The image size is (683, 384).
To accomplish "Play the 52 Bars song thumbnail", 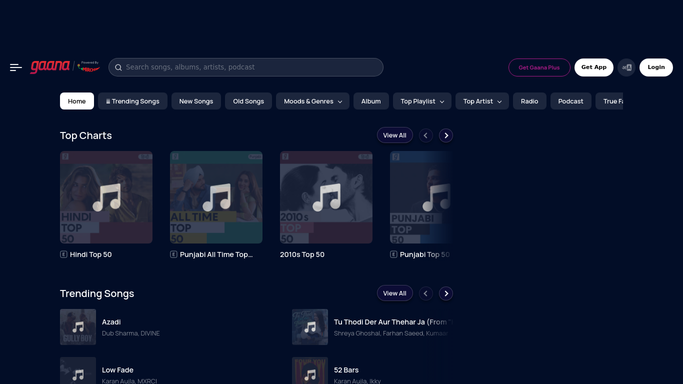I will pyautogui.click(x=310, y=371).
